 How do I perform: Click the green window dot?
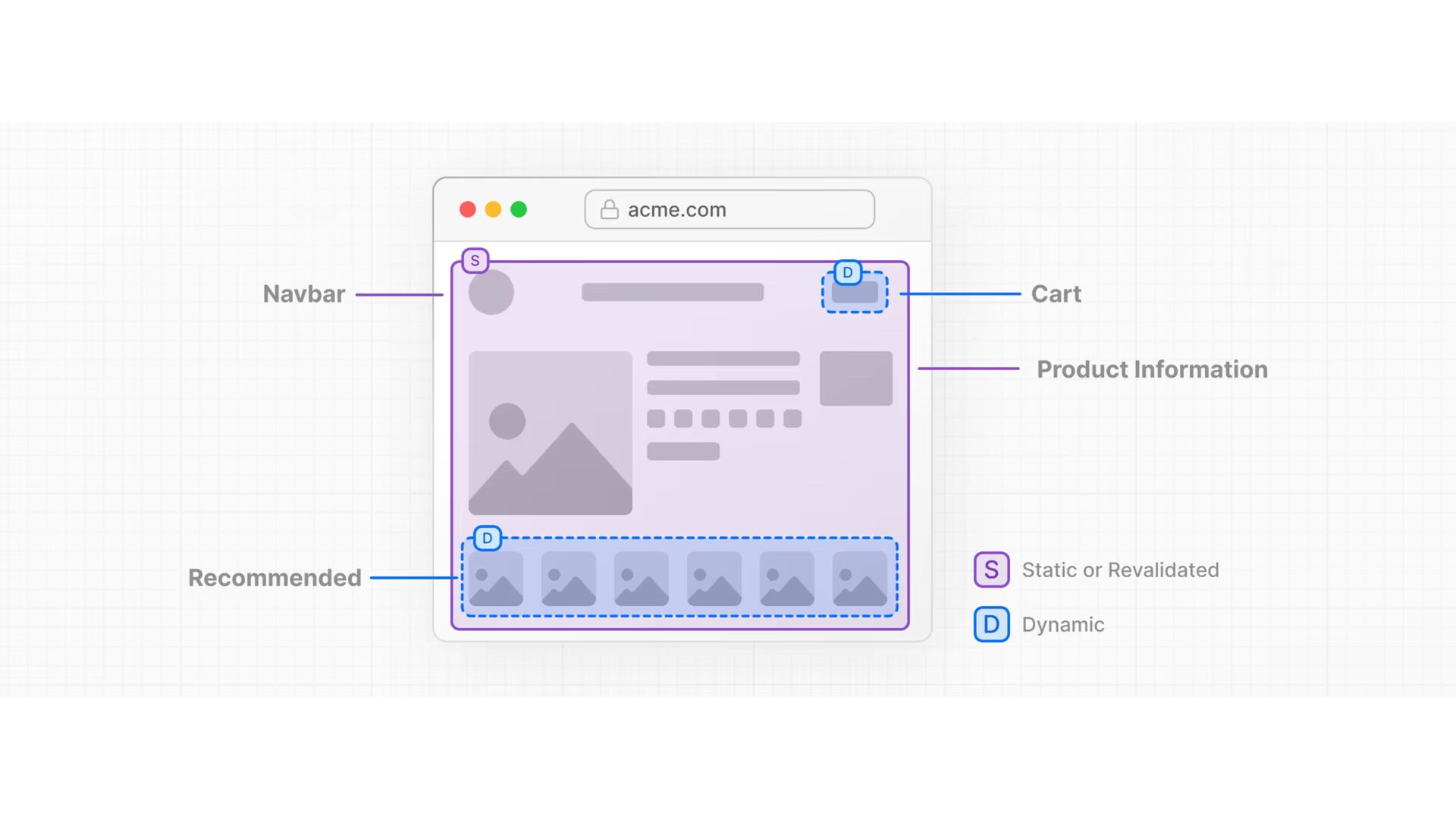(x=519, y=209)
